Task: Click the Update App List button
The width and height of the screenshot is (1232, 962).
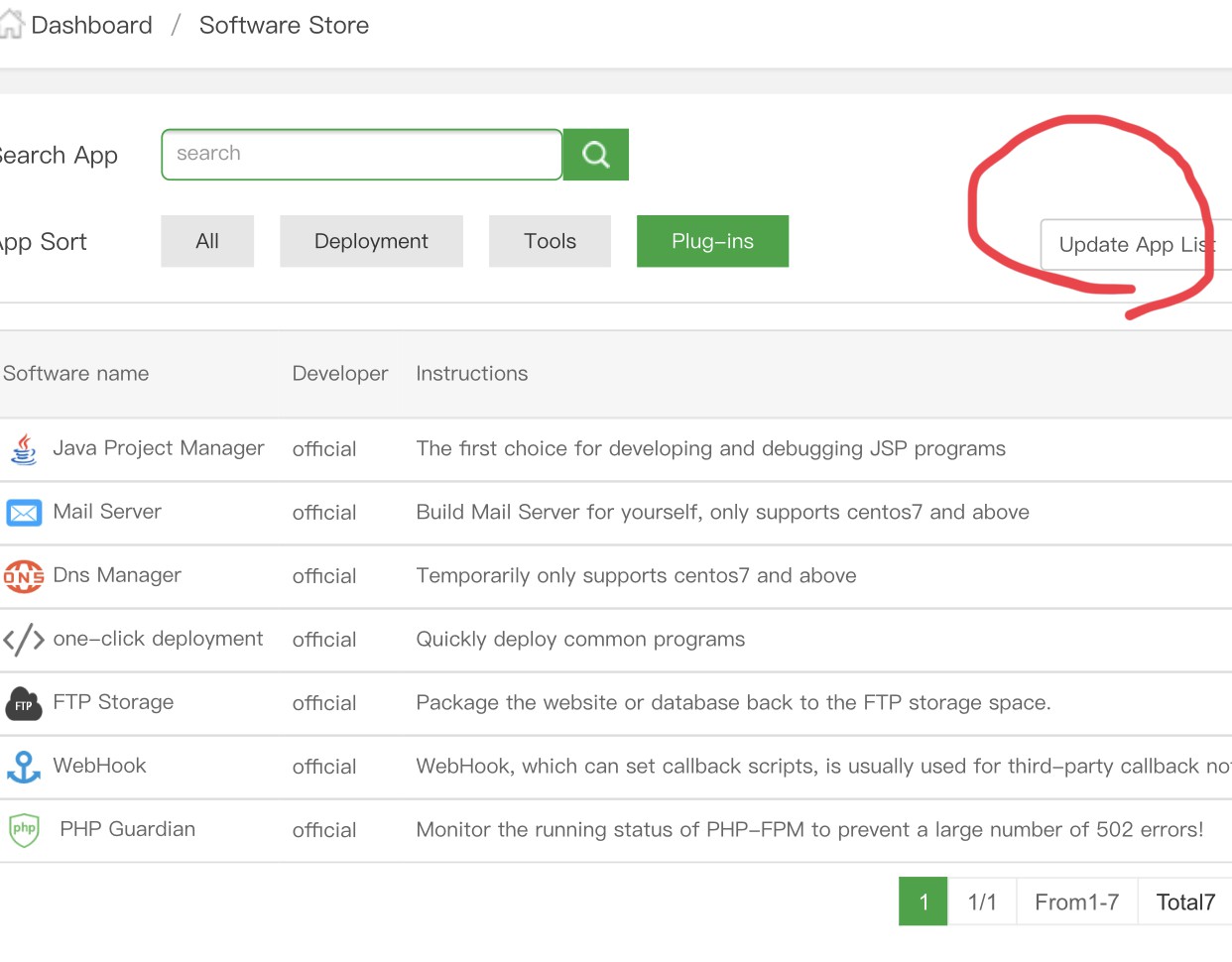Action: point(1135,245)
